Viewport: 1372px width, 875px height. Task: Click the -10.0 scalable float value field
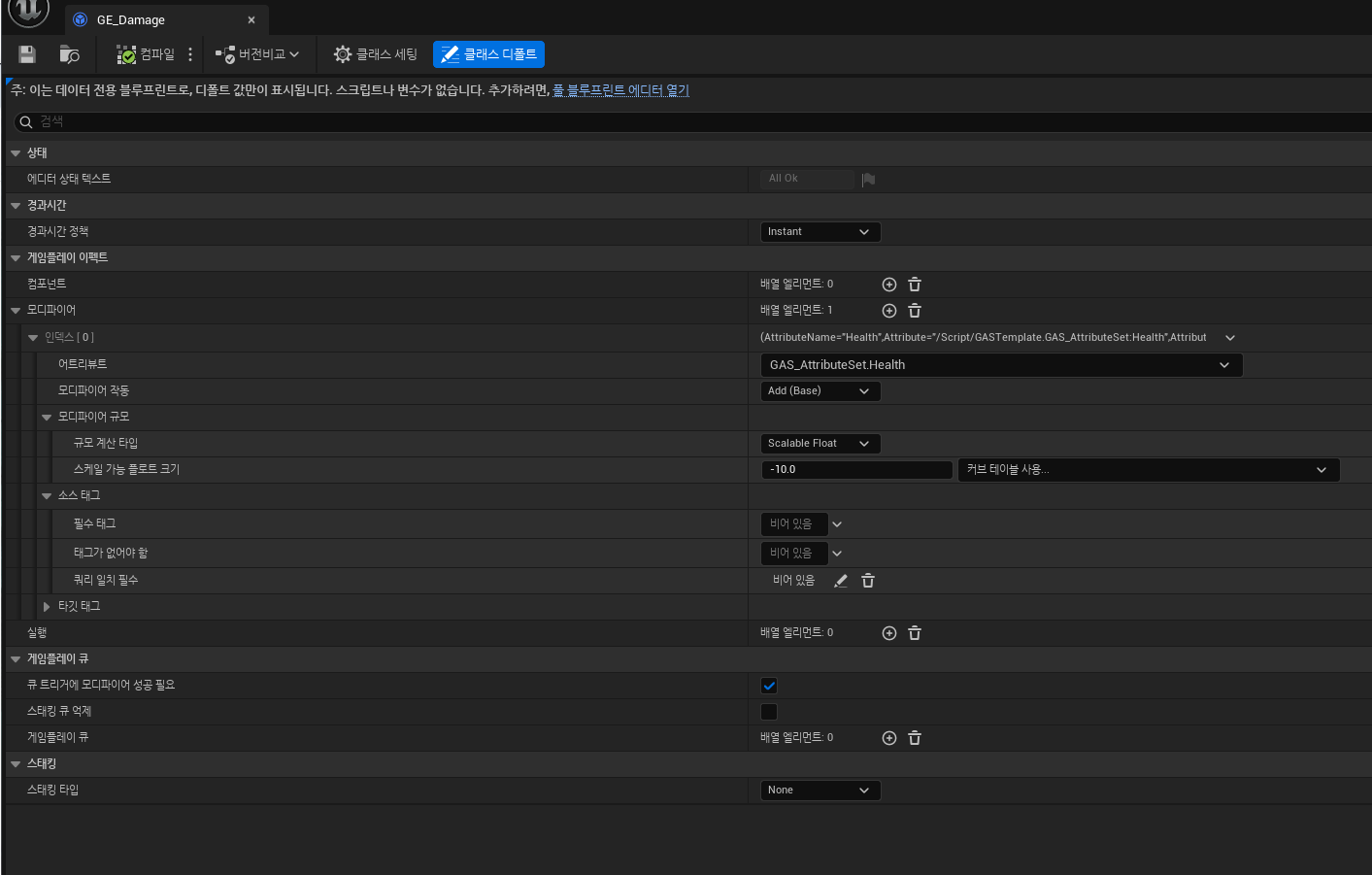tap(856, 470)
